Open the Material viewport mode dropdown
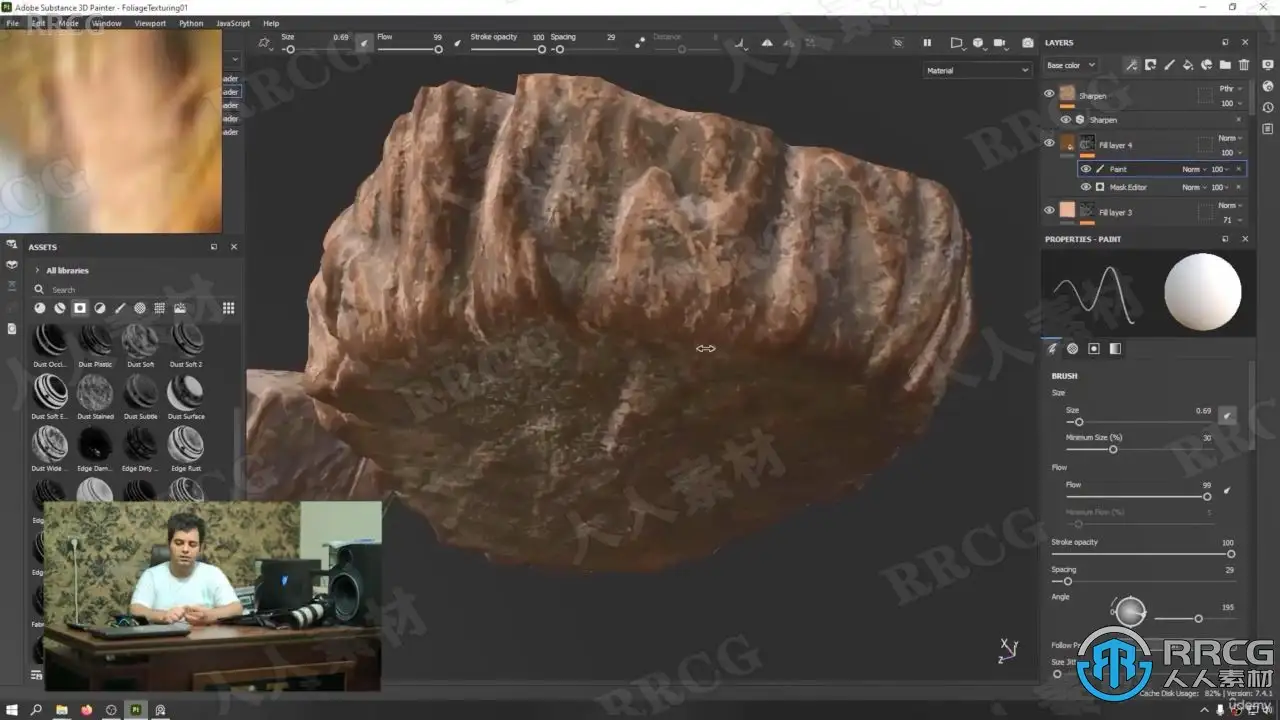The height and width of the screenshot is (720, 1280). pyautogui.click(x=976, y=70)
